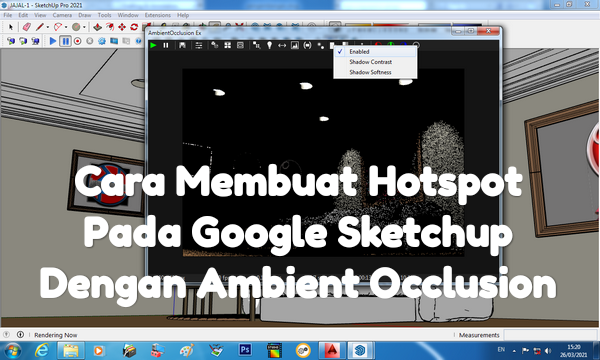Click the red Record button in SketchUp toolbar
600x360 pixels.
78,41
